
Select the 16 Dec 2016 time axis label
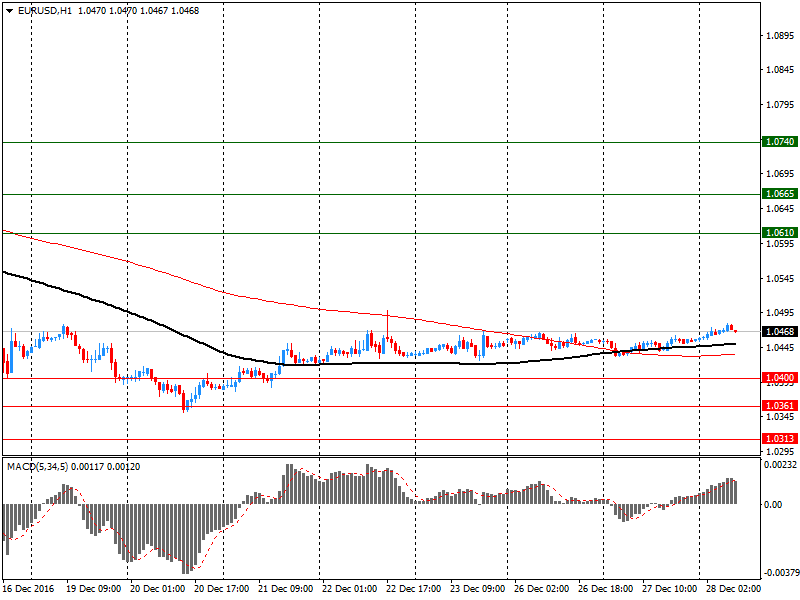[x=28, y=589]
